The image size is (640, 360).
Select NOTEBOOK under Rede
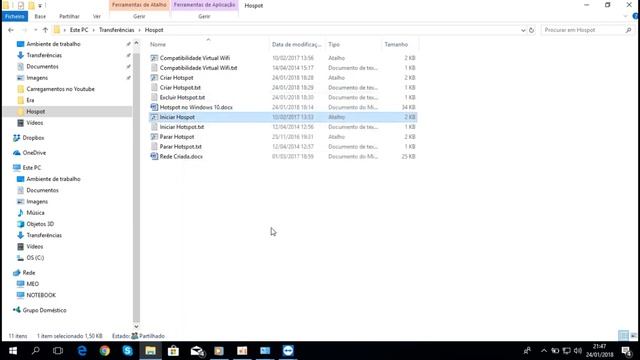[41, 295]
